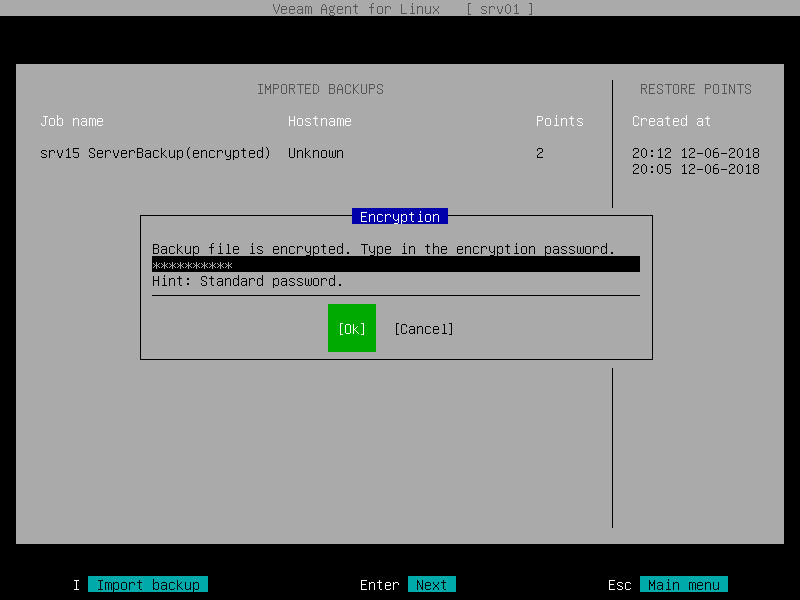The image size is (800, 600).
Task: Click the Points column header
Action: (x=559, y=121)
